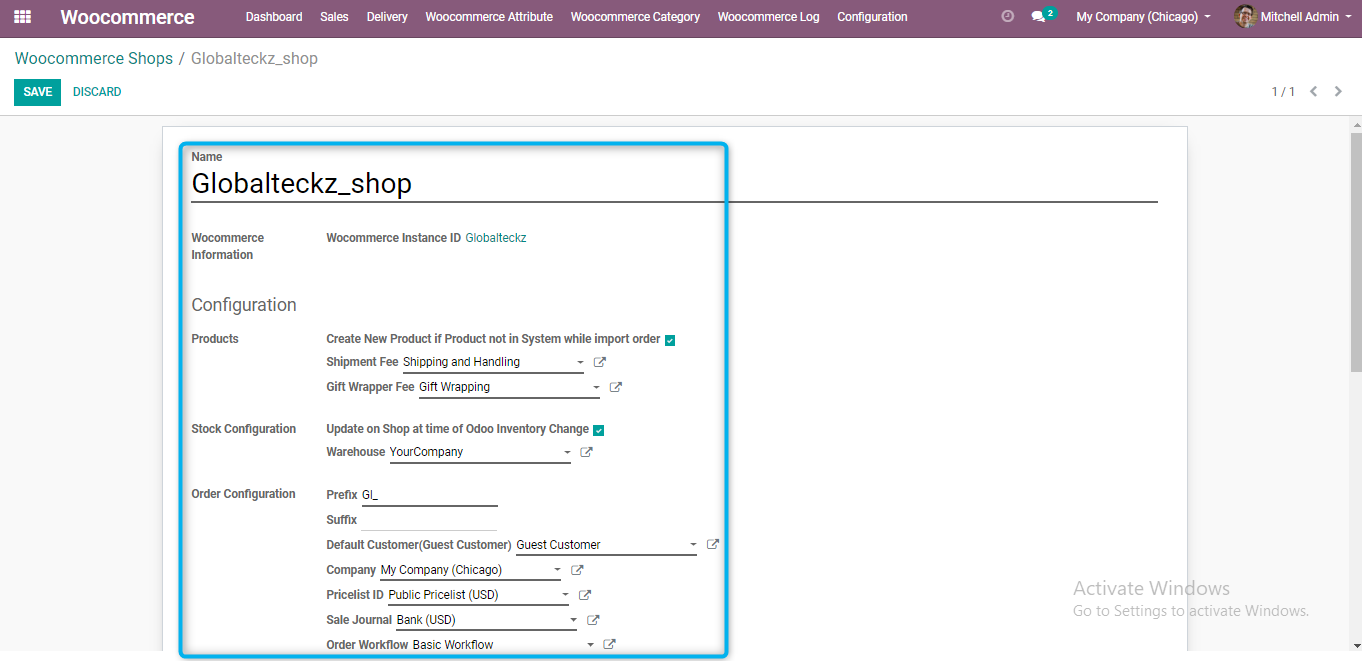The height and width of the screenshot is (661, 1362).
Task: Open the chat messages icon
Action: pos(1038,17)
